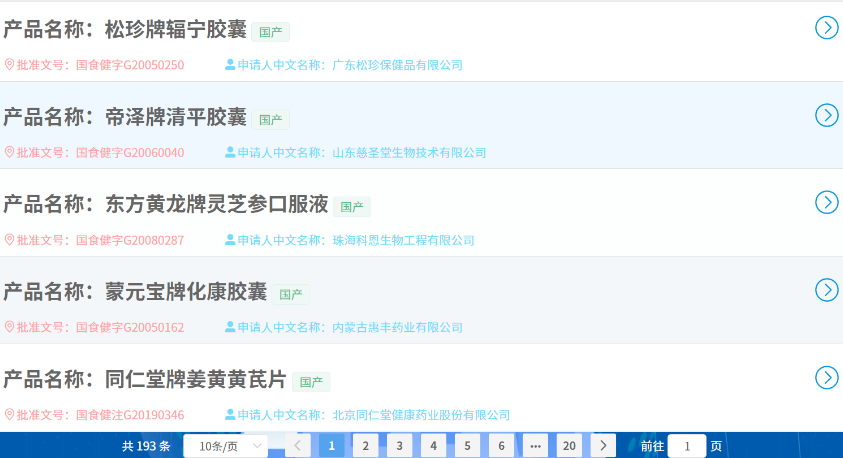843x458 pixels.
Task: Expand the 10条/页 page size dropdown
Action: click(x=225, y=446)
